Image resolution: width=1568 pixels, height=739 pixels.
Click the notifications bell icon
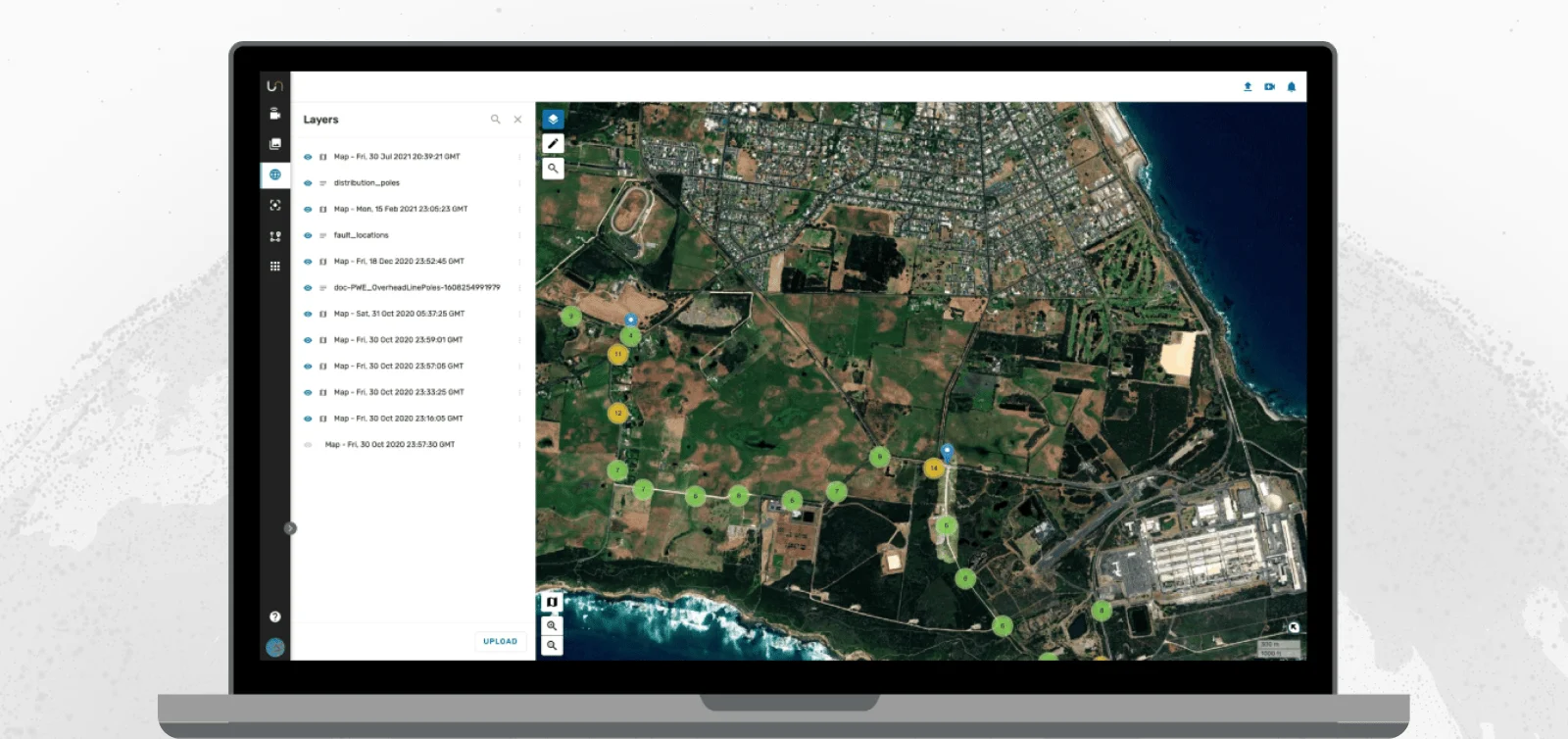(1292, 86)
